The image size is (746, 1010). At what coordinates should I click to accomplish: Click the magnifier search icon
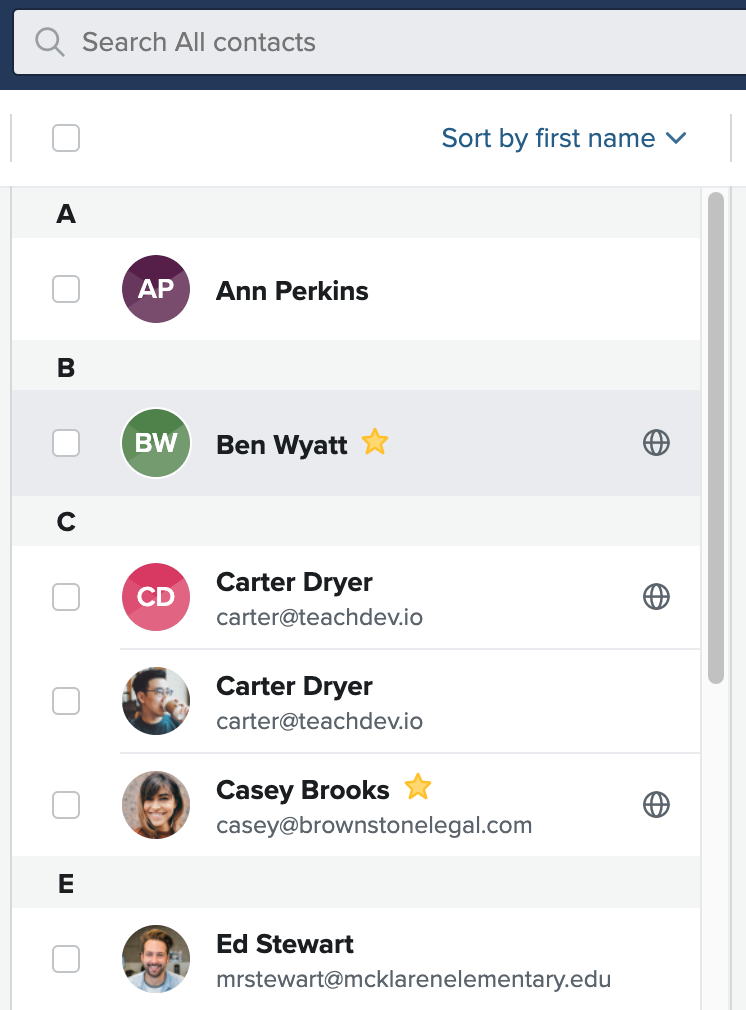(50, 43)
